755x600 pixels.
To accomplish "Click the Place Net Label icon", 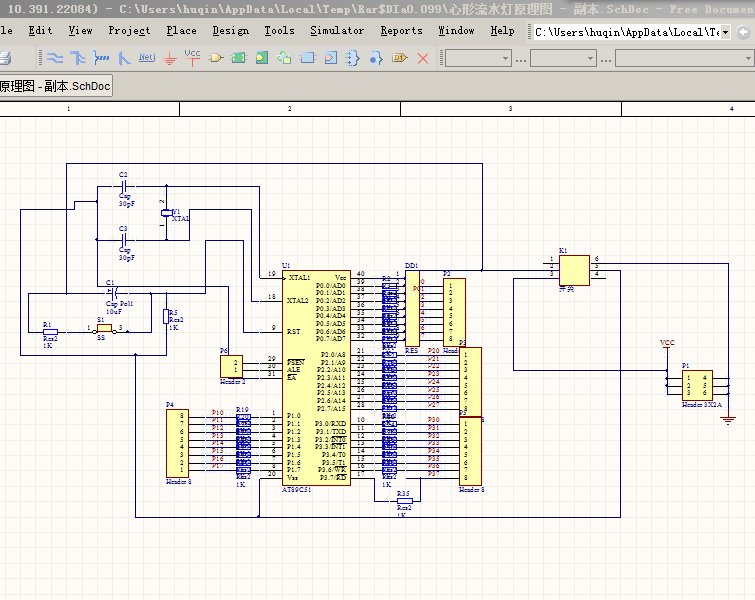I will (147, 58).
